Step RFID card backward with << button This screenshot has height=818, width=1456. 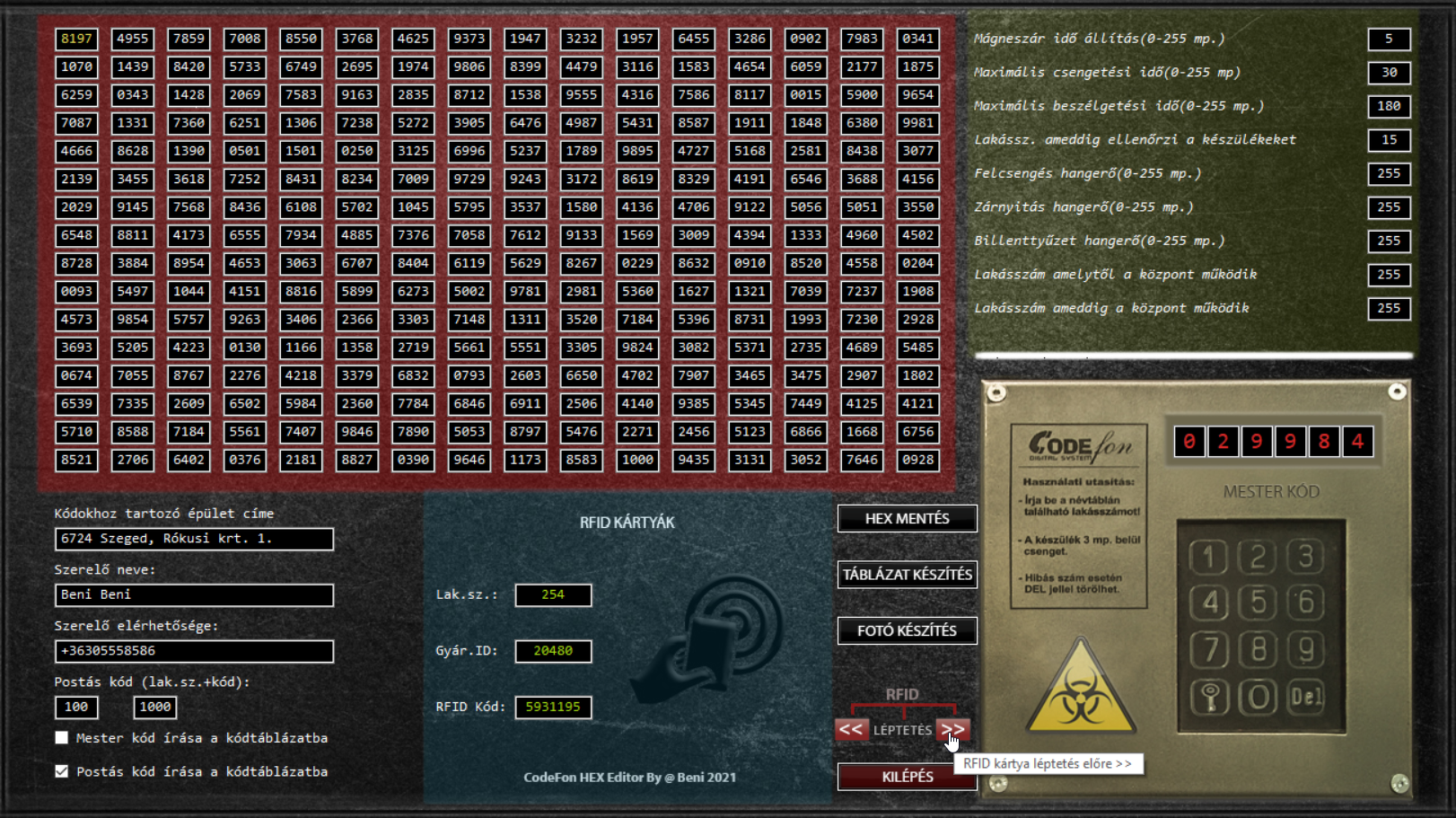(851, 729)
